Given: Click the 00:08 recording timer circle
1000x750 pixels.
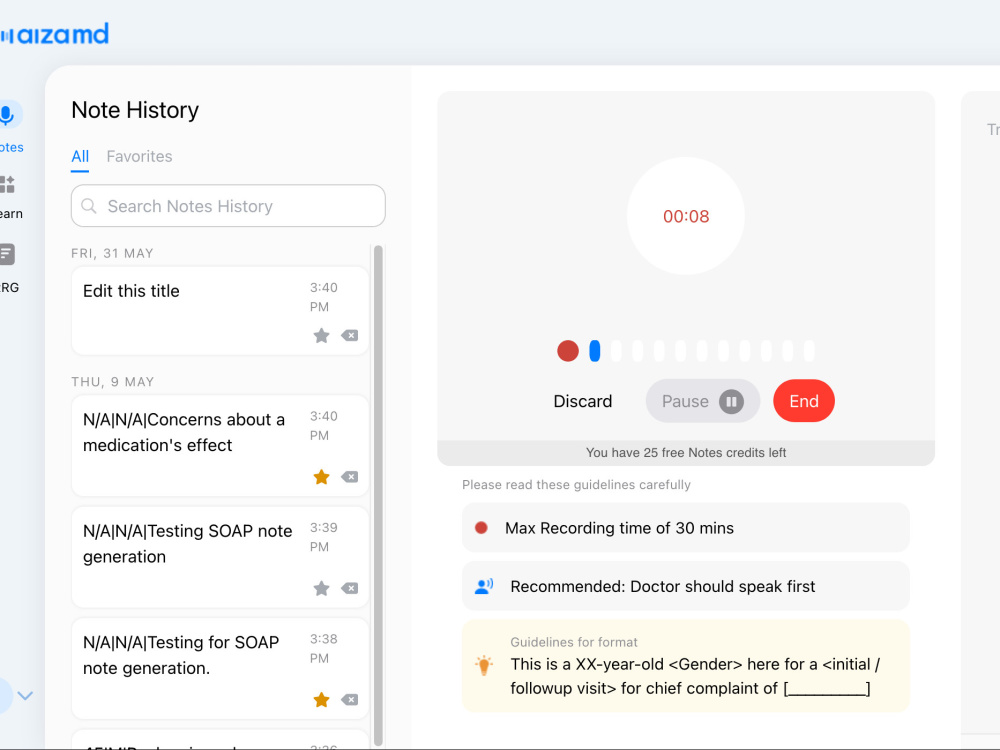Looking at the screenshot, I should [x=686, y=216].
